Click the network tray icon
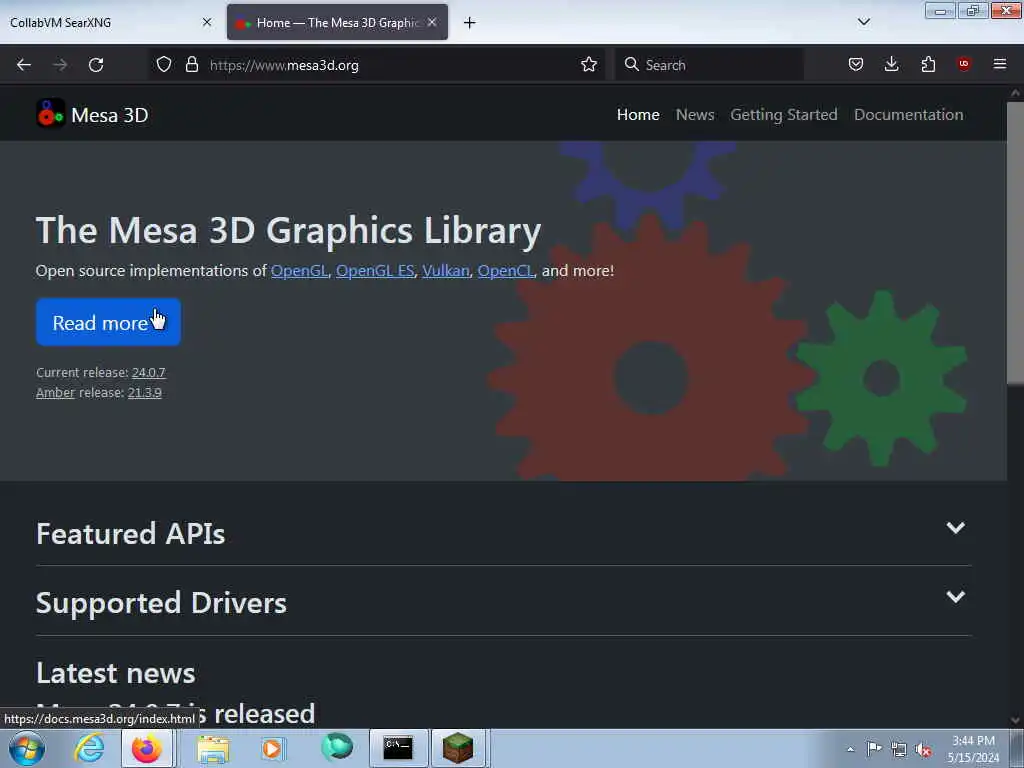 [899, 750]
